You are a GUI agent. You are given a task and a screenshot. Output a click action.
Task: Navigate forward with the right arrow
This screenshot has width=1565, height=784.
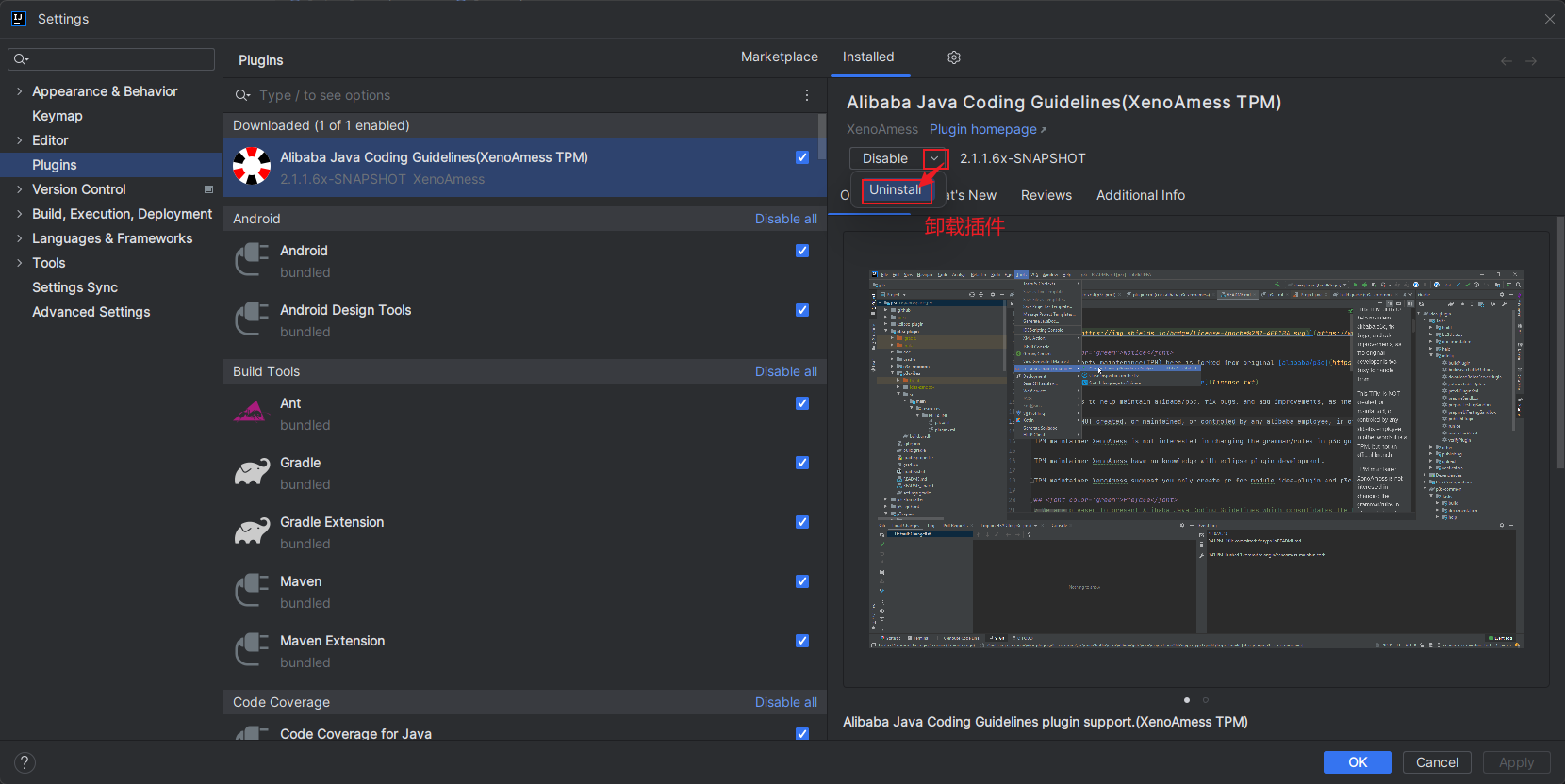coord(1531,60)
